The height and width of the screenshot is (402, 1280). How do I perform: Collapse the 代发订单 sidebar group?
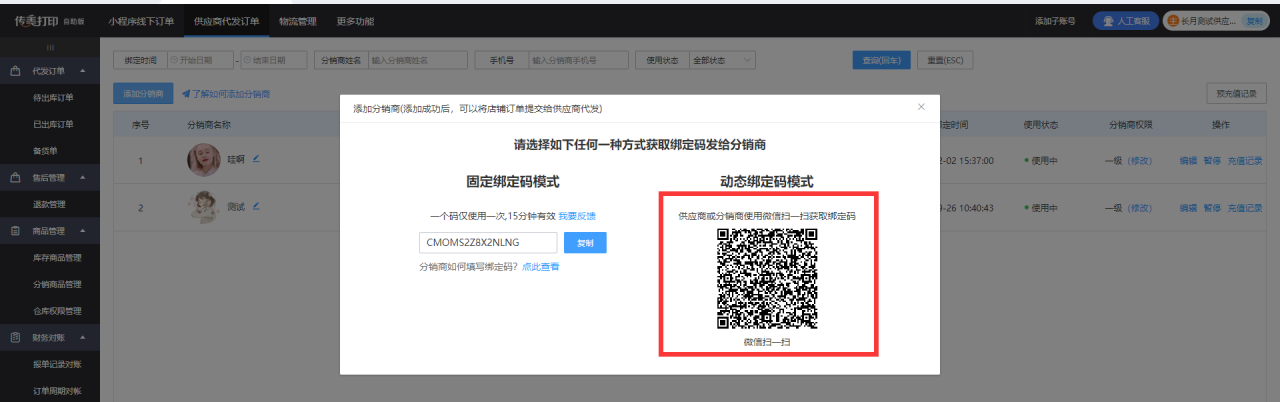coord(82,71)
